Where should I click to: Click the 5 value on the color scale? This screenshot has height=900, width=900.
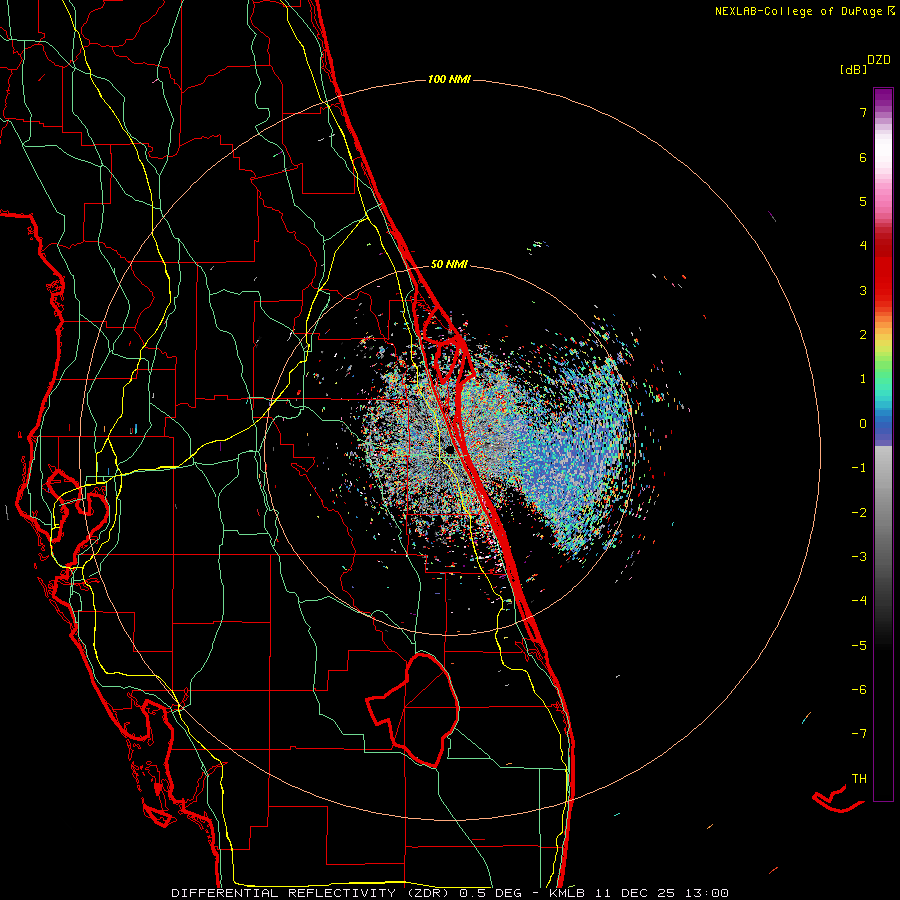[x=863, y=201]
